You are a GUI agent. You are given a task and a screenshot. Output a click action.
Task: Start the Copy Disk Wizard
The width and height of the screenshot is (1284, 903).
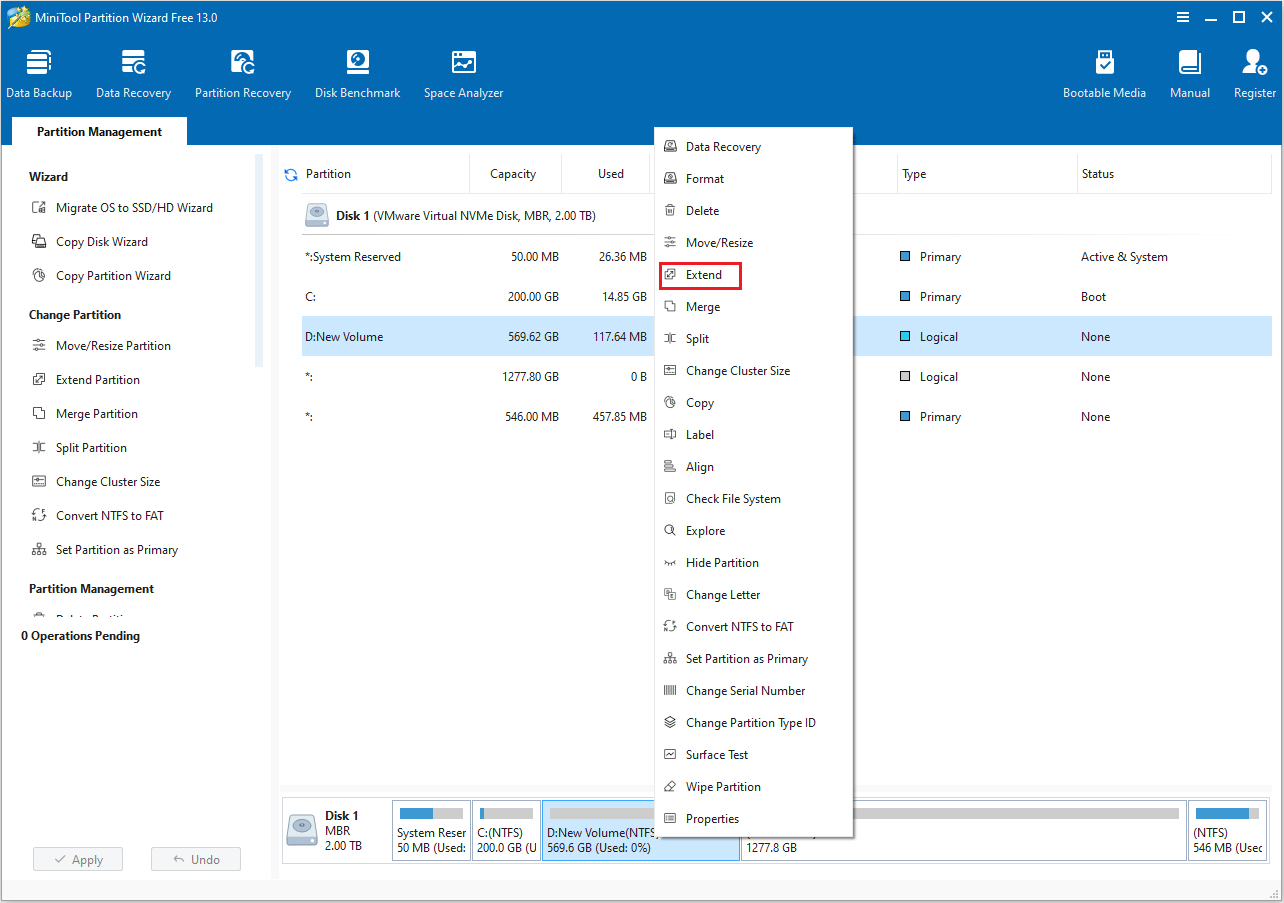tap(90, 242)
